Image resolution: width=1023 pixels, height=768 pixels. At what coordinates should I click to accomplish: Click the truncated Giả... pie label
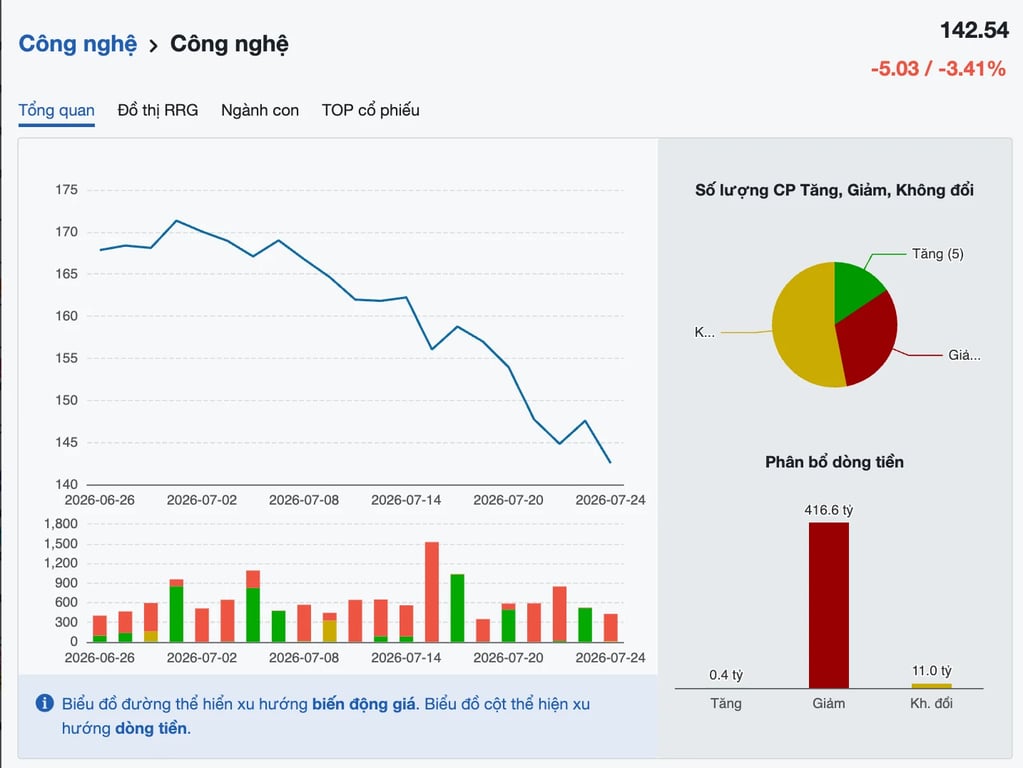pyautogui.click(x=964, y=356)
